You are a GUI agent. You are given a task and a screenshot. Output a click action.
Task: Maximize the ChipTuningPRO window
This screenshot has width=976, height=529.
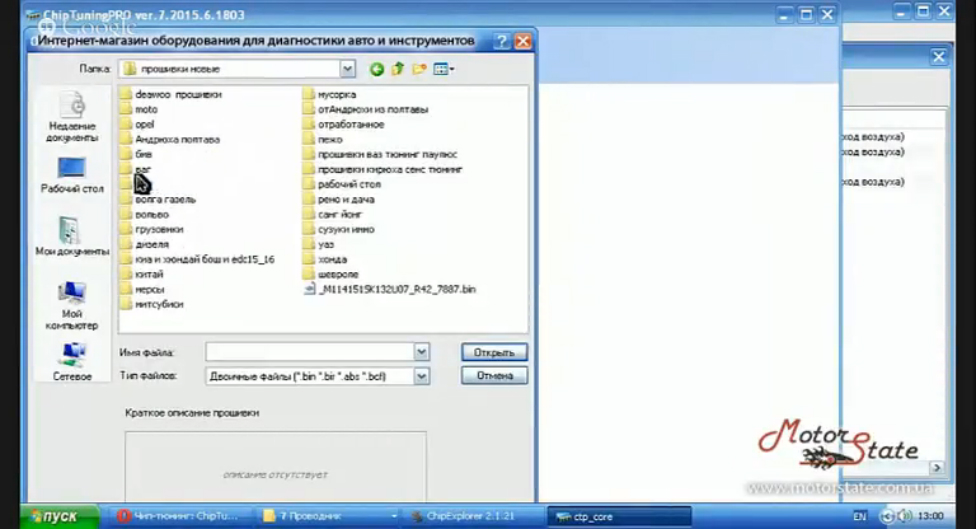806,14
